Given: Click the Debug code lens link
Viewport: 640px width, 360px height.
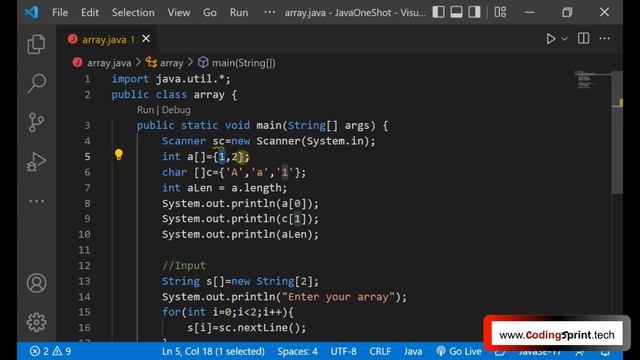Looking at the screenshot, I should (176, 110).
